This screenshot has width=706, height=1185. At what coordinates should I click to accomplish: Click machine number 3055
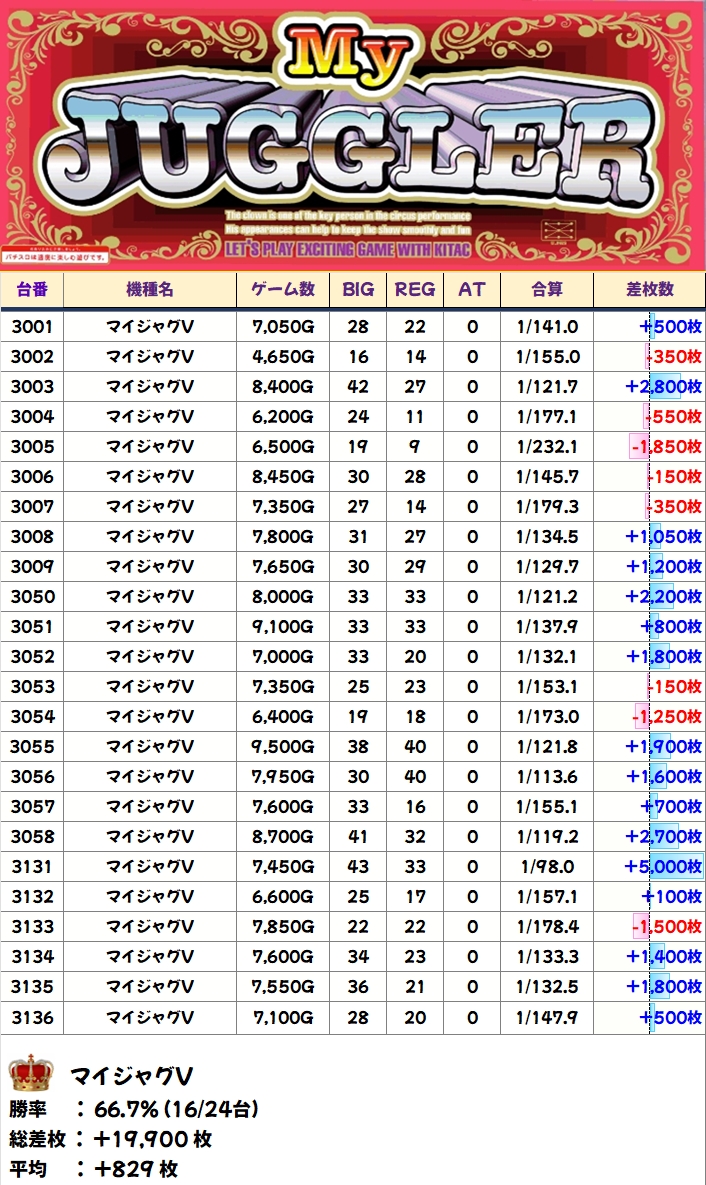click(33, 747)
